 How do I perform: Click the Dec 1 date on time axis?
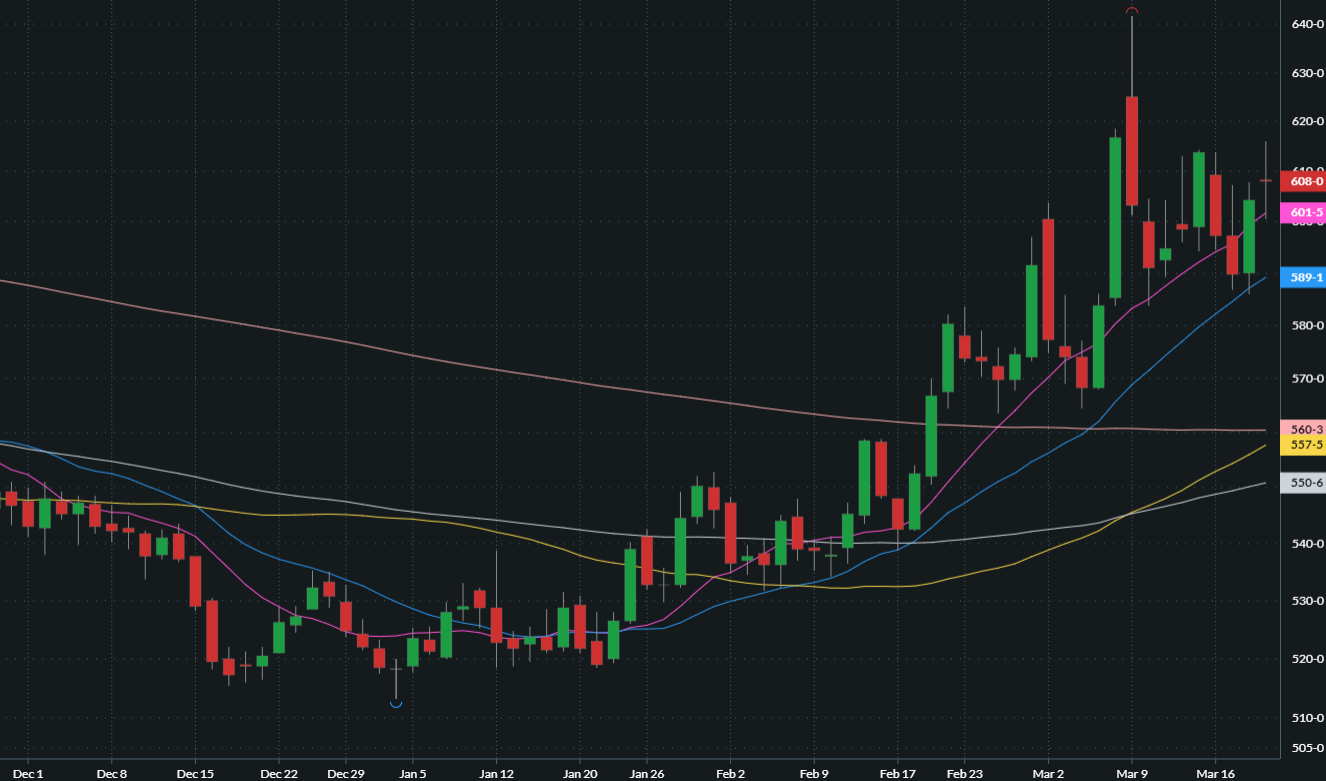click(x=29, y=774)
